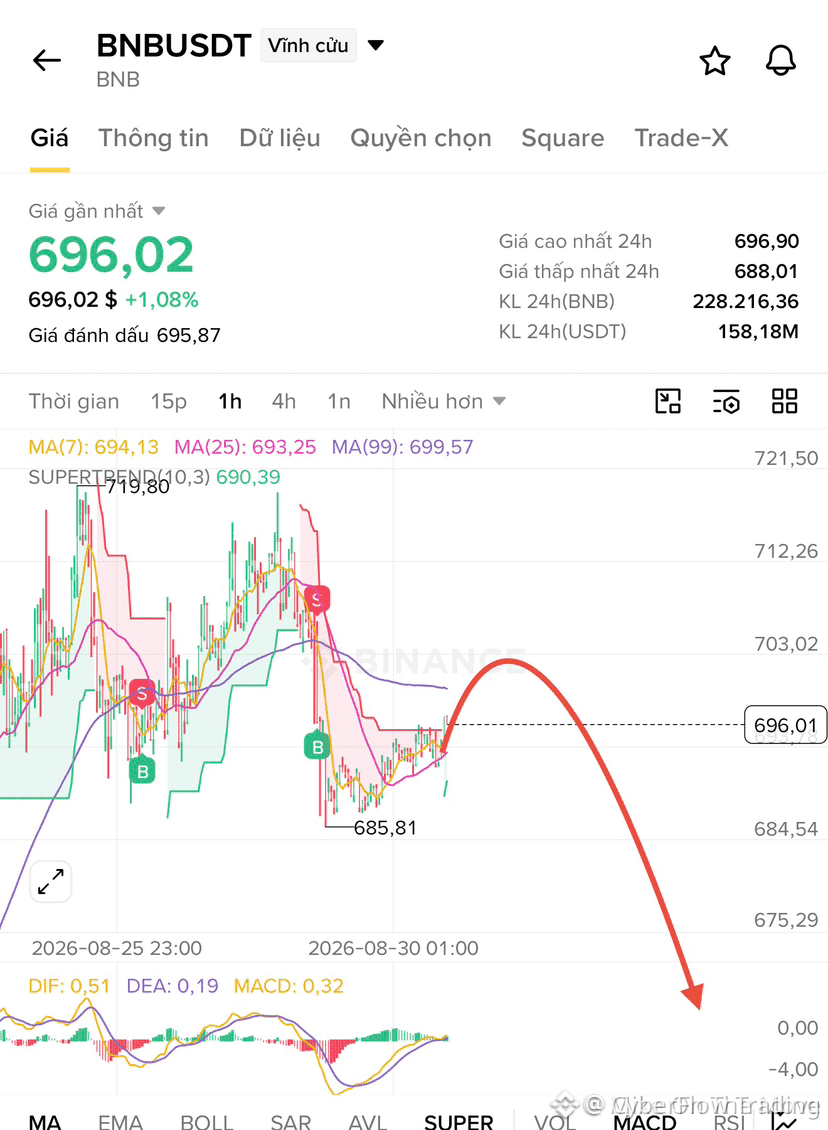
Task: Switch to Thông tin tab
Action: [153, 138]
